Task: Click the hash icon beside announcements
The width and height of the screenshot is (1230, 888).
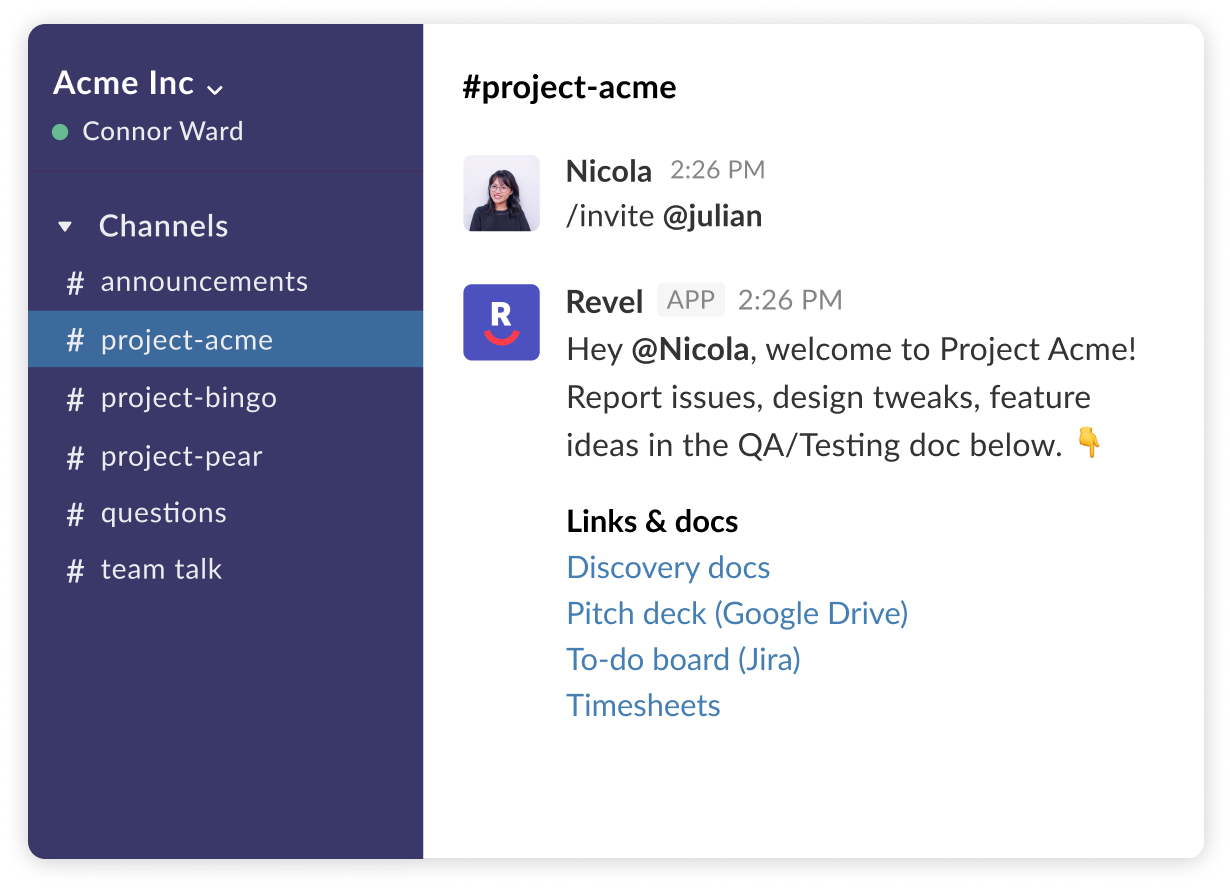Action: click(x=75, y=283)
